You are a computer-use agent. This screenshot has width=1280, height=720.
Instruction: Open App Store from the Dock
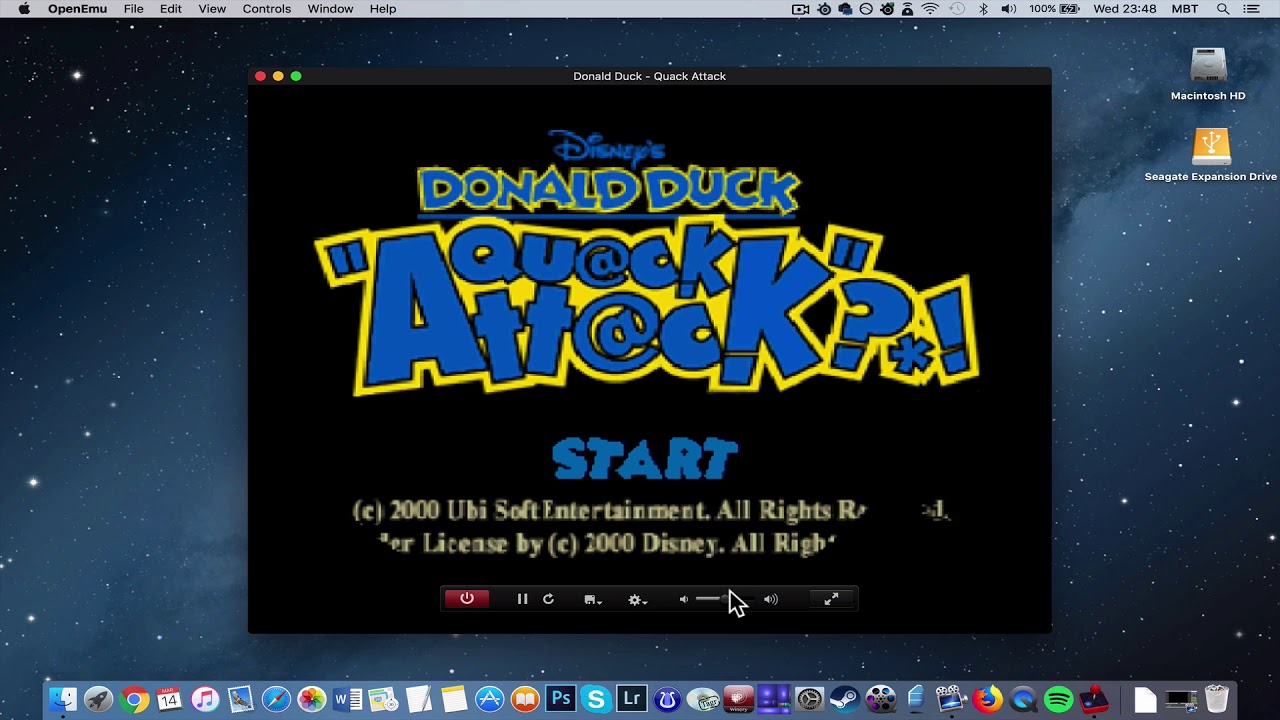click(x=489, y=699)
